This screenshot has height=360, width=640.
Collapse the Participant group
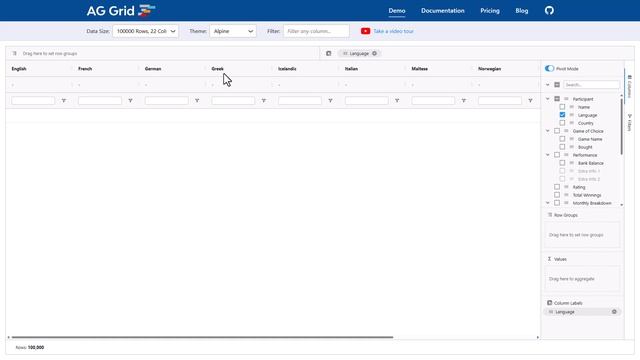[548, 99]
